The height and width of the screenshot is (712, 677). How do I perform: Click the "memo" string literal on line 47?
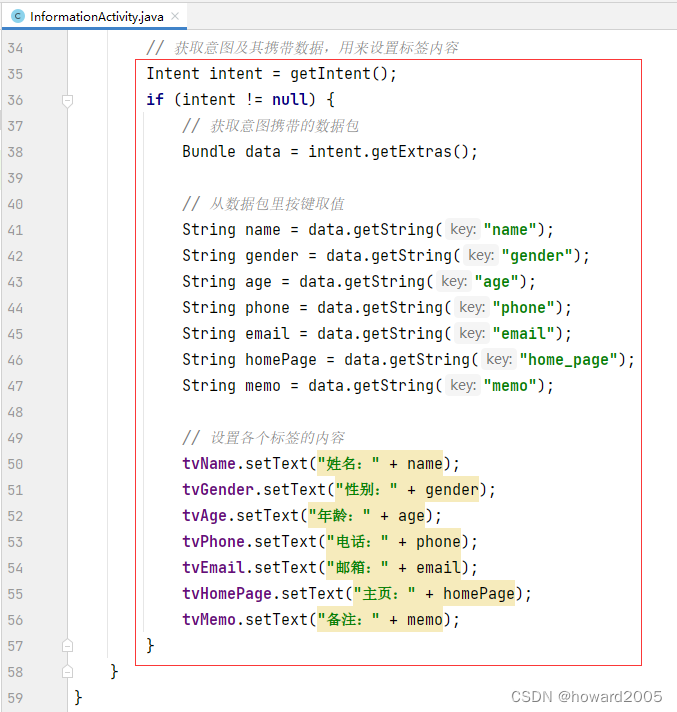tap(510, 386)
